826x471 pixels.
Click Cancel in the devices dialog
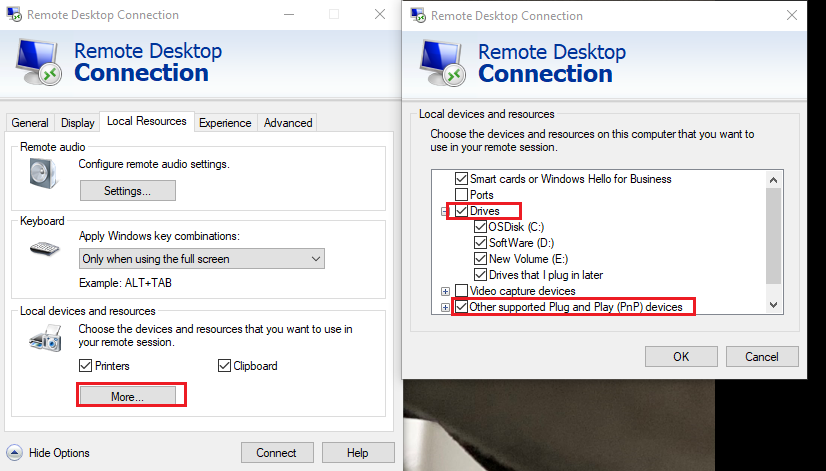coord(762,357)
